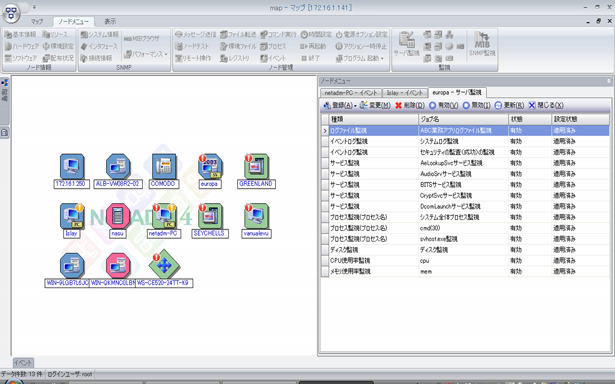
Task: Select the GREENLAND node icon
Action: pos(256,166)
